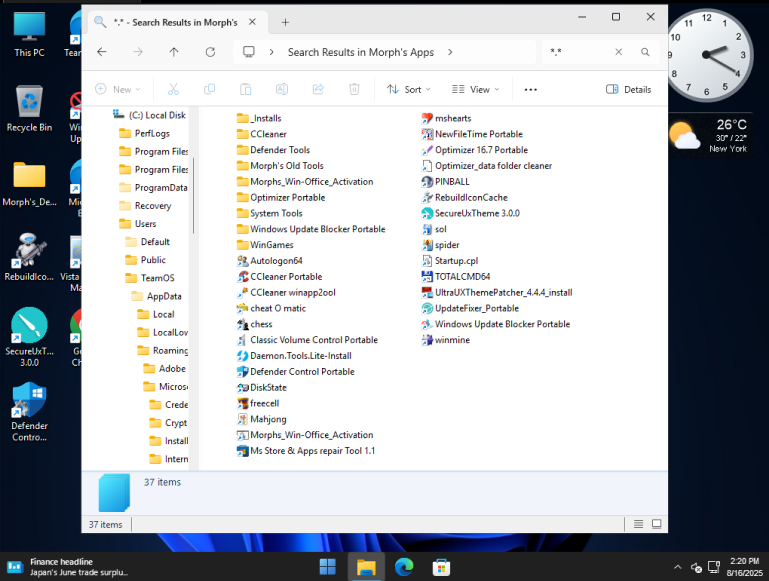
Task: Select DiskState application
Action: coord(261,387)
